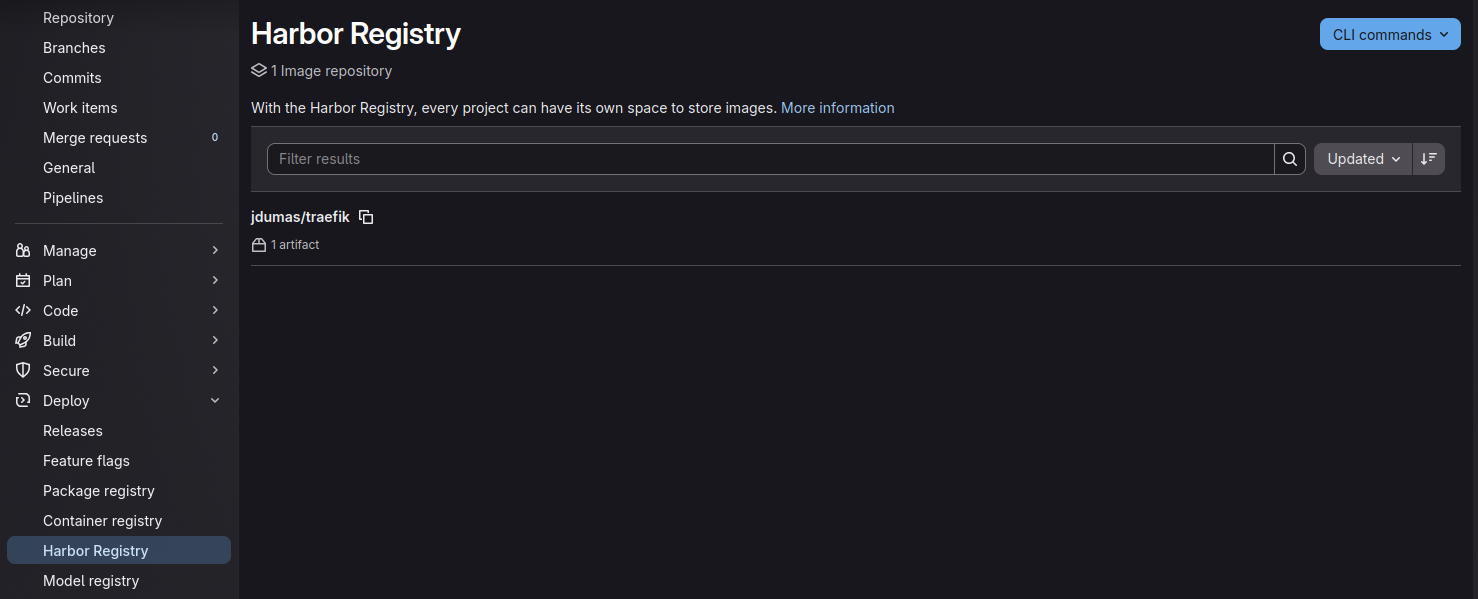Collapse the Deploy section chevron
This screenshot has width=1478, height=599.
point(215,401)
